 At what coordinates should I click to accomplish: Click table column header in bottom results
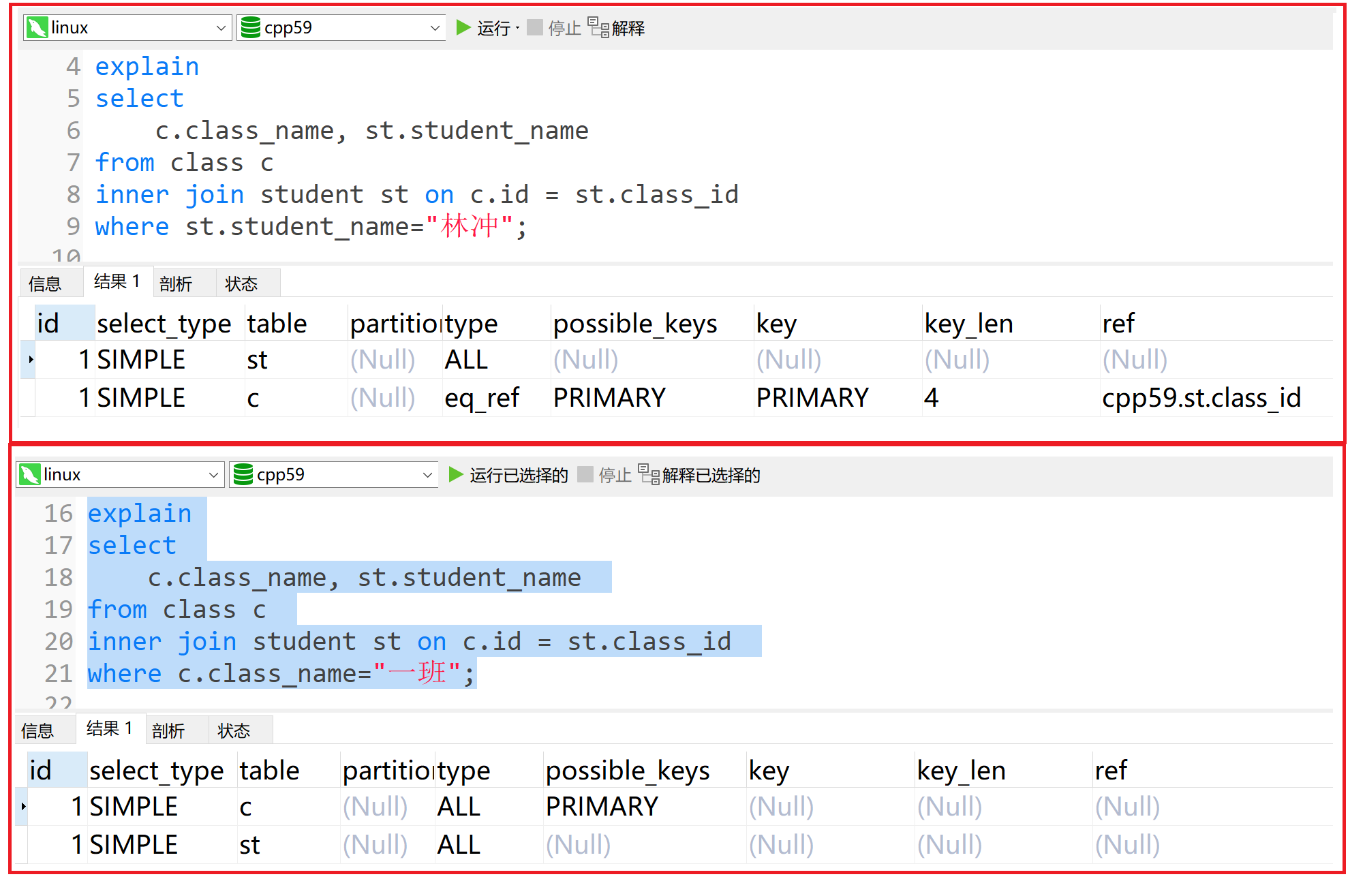[x=288, y=770]
